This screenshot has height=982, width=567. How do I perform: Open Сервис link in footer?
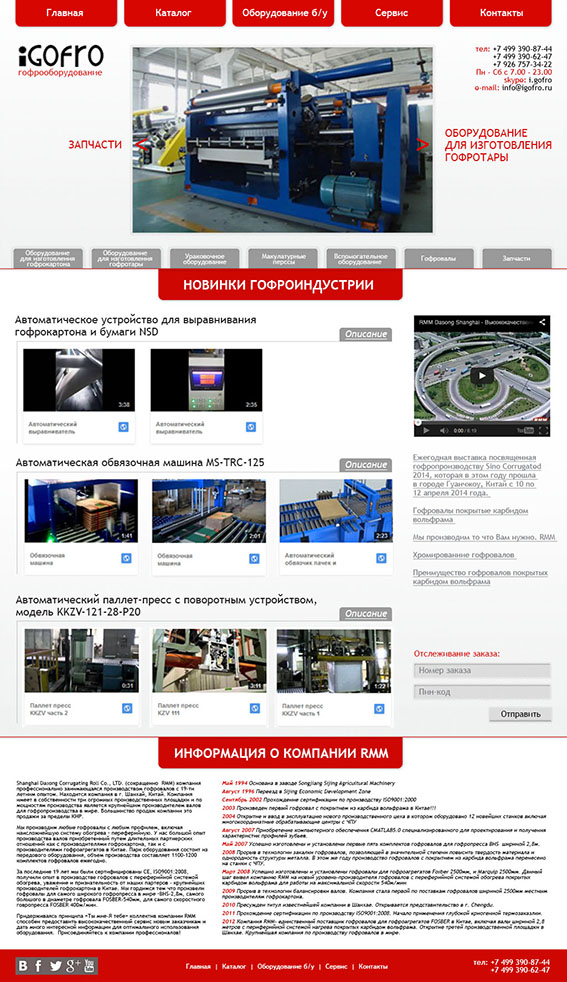point(336,966)
